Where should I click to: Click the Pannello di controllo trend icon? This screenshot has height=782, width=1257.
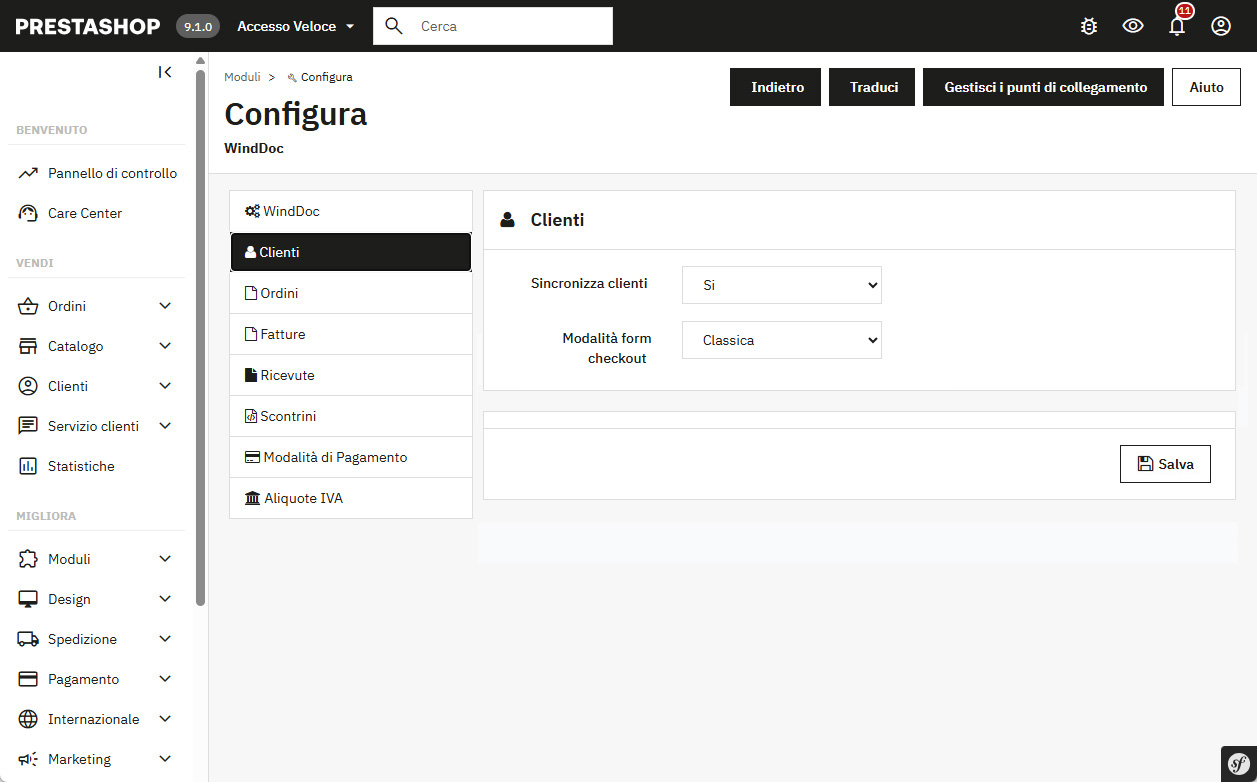28,173
